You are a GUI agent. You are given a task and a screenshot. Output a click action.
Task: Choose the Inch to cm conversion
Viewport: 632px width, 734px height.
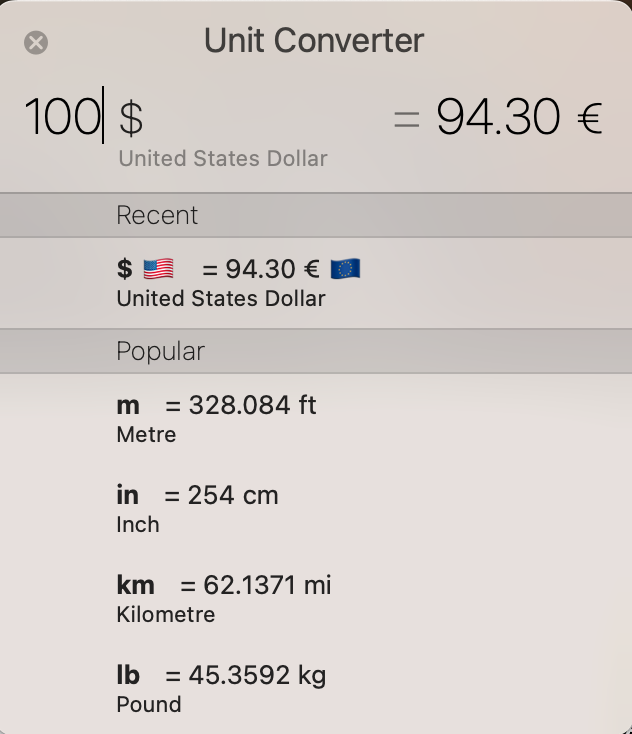(316, 508)
